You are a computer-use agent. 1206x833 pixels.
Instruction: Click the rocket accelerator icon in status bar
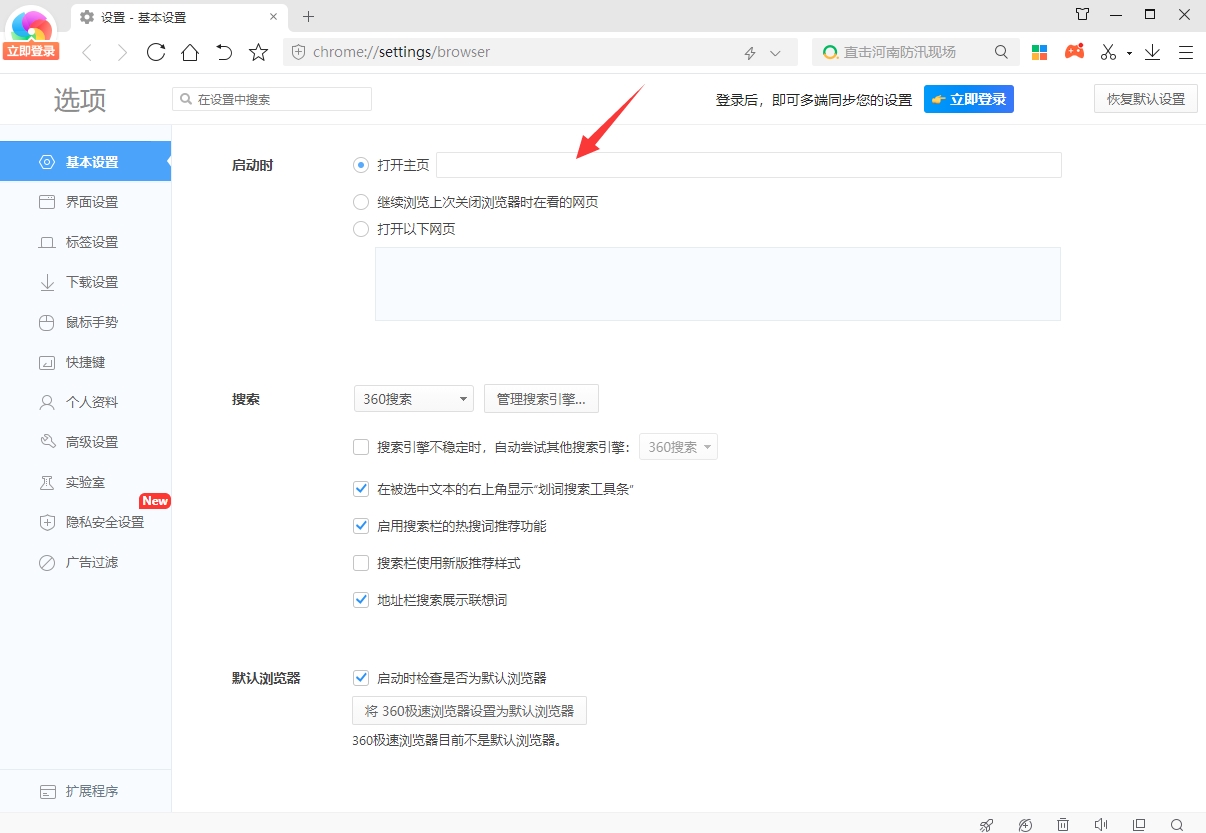(986, 824)
